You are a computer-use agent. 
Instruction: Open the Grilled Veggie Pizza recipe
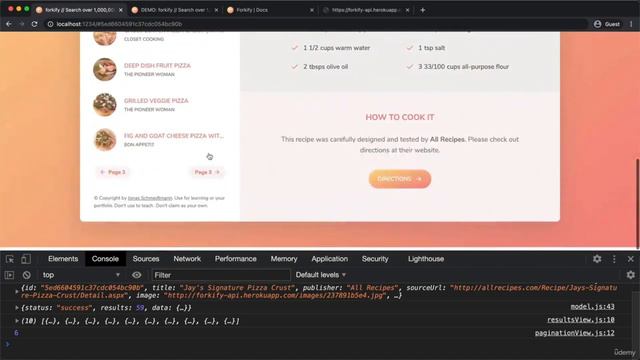click(156, 100)
